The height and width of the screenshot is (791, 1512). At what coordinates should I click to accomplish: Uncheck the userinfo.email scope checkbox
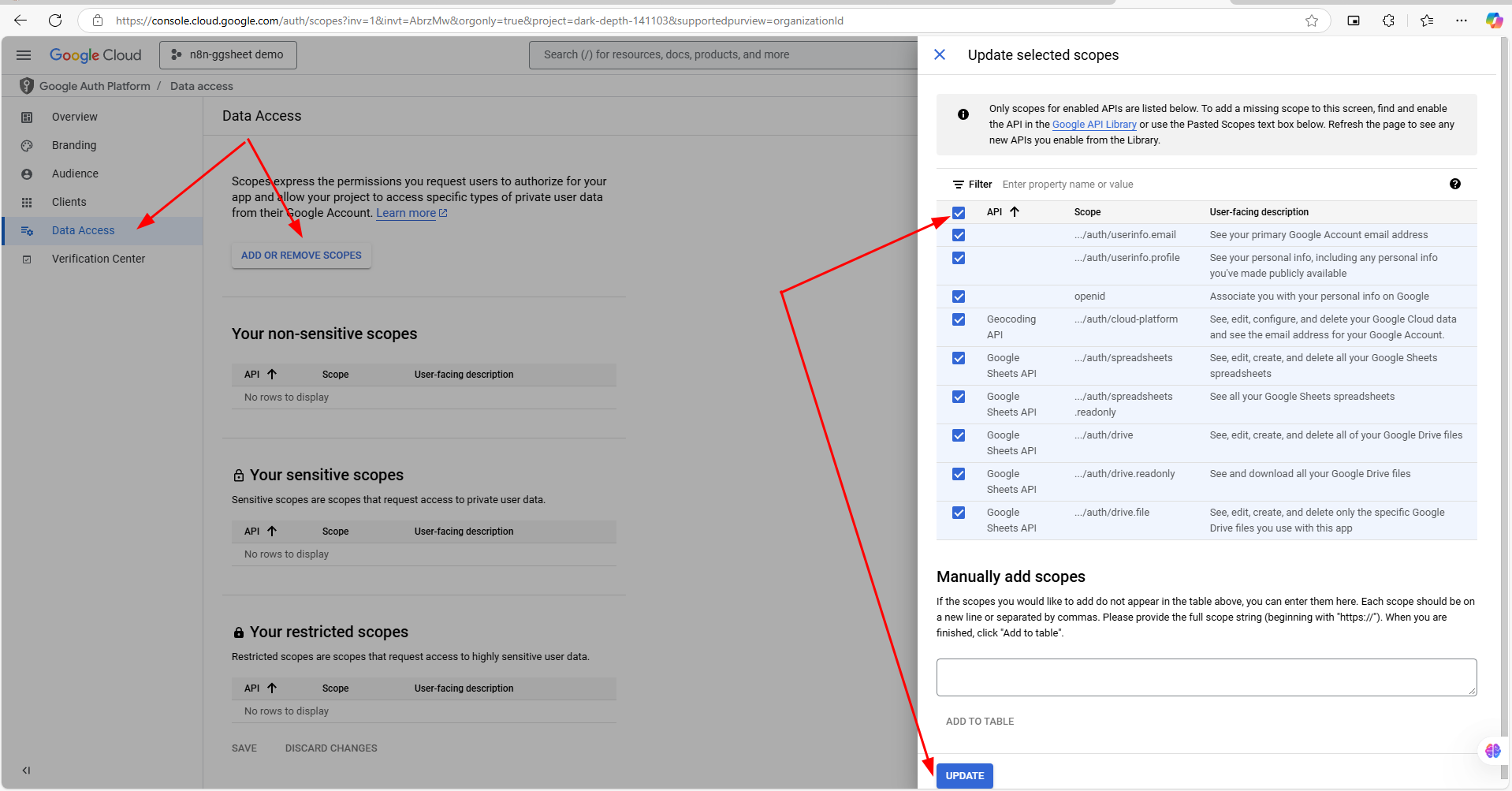pyautogui.click(x=959, y=235)
